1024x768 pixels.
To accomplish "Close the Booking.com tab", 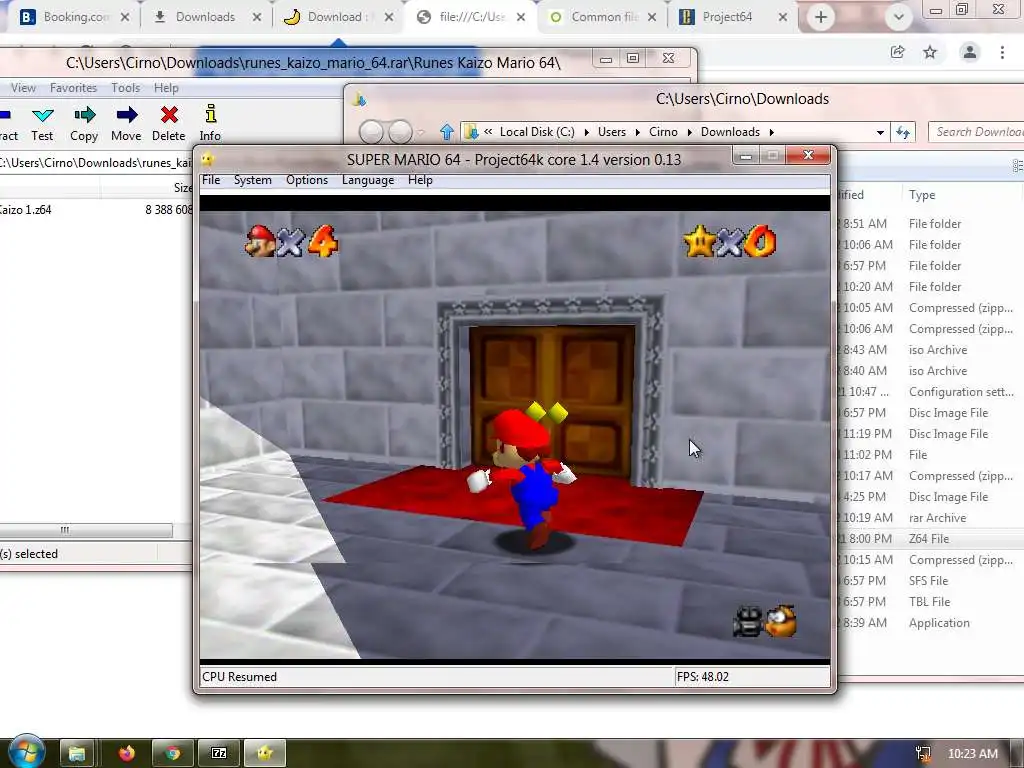I will click(x=125, y=17).
